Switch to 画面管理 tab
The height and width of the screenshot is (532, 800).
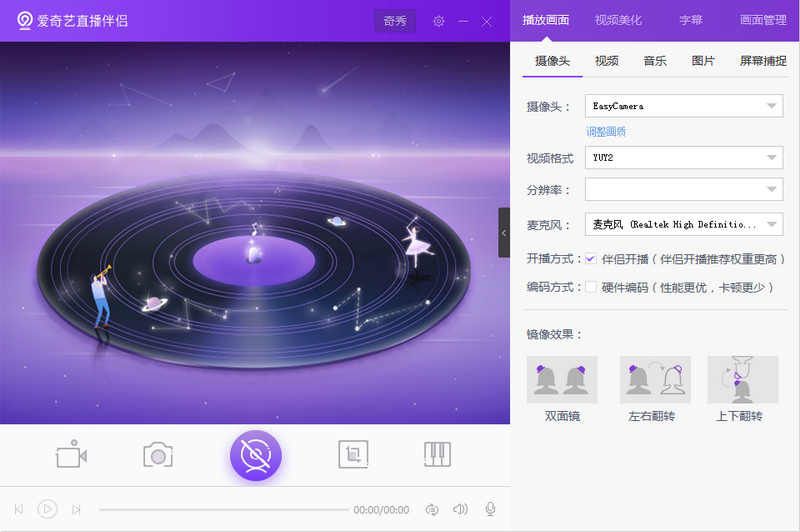(x=763, y=20)
